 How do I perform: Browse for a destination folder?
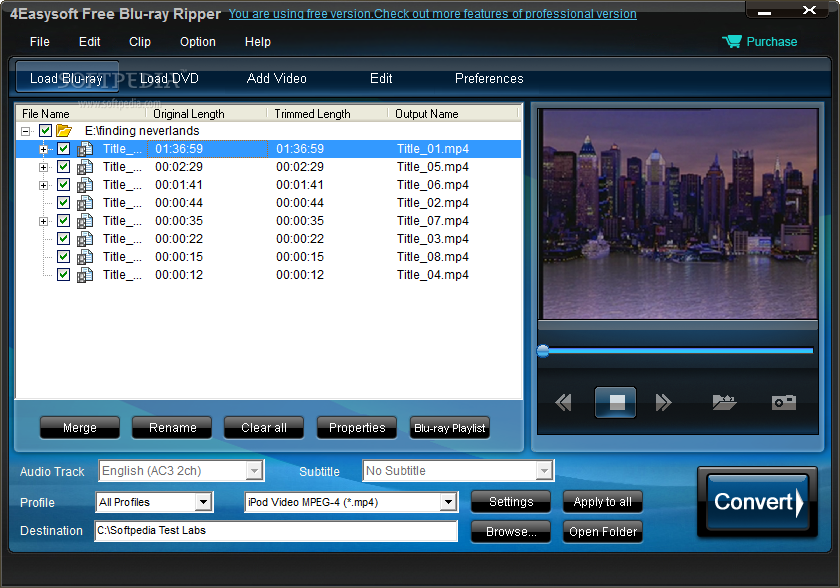pos(511,532)
